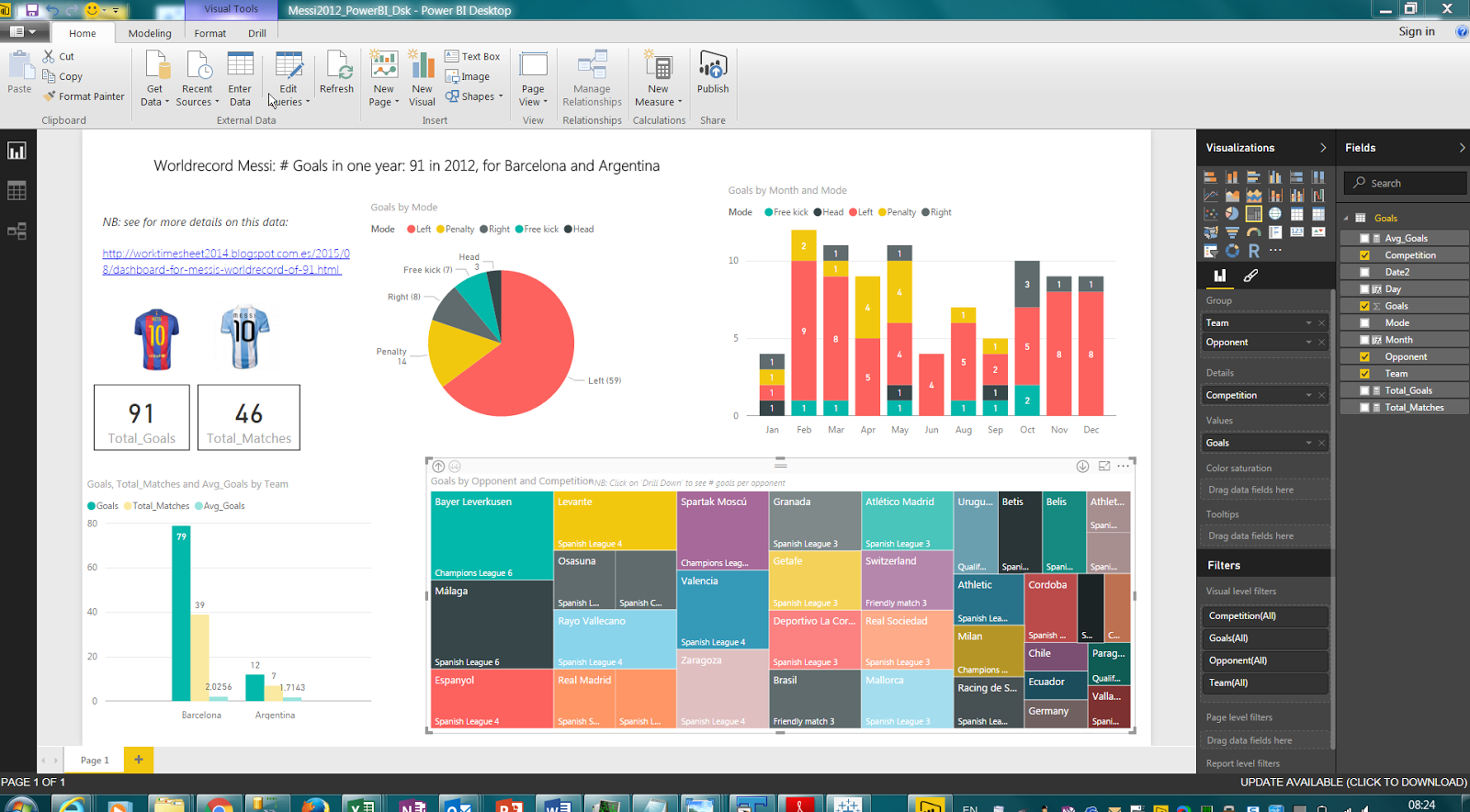Select the stacked column chart visualization
This screenshot has width=1470, height=812.
tap(1232, 176)
